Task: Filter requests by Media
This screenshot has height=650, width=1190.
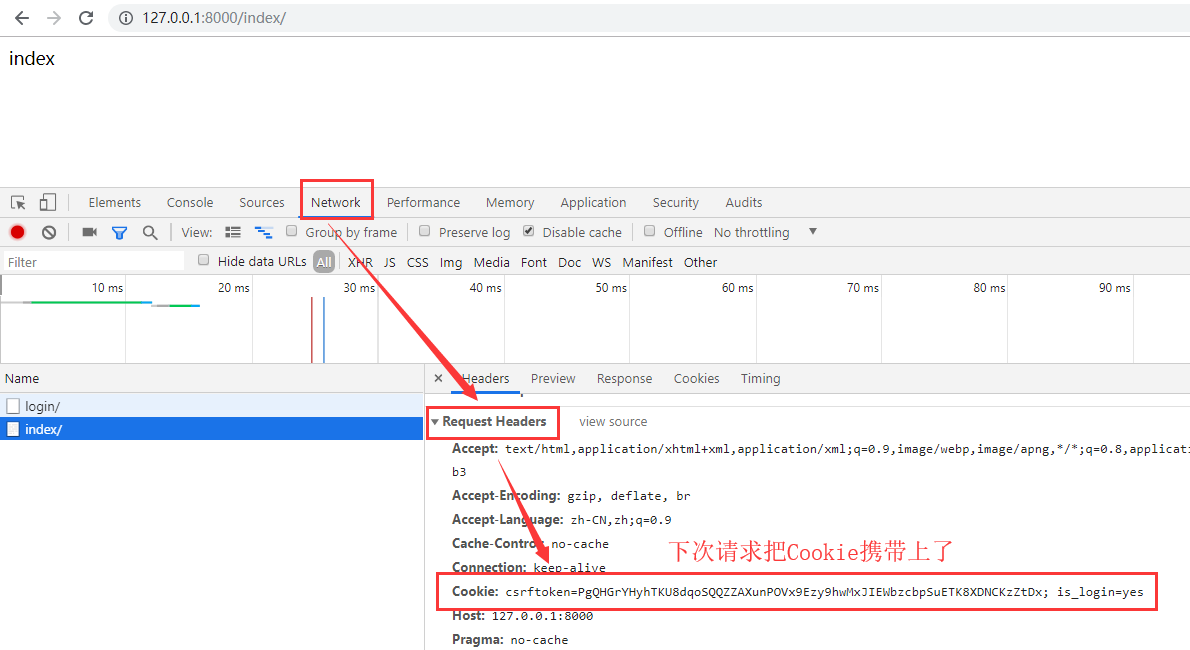Action: click(492, 263)
